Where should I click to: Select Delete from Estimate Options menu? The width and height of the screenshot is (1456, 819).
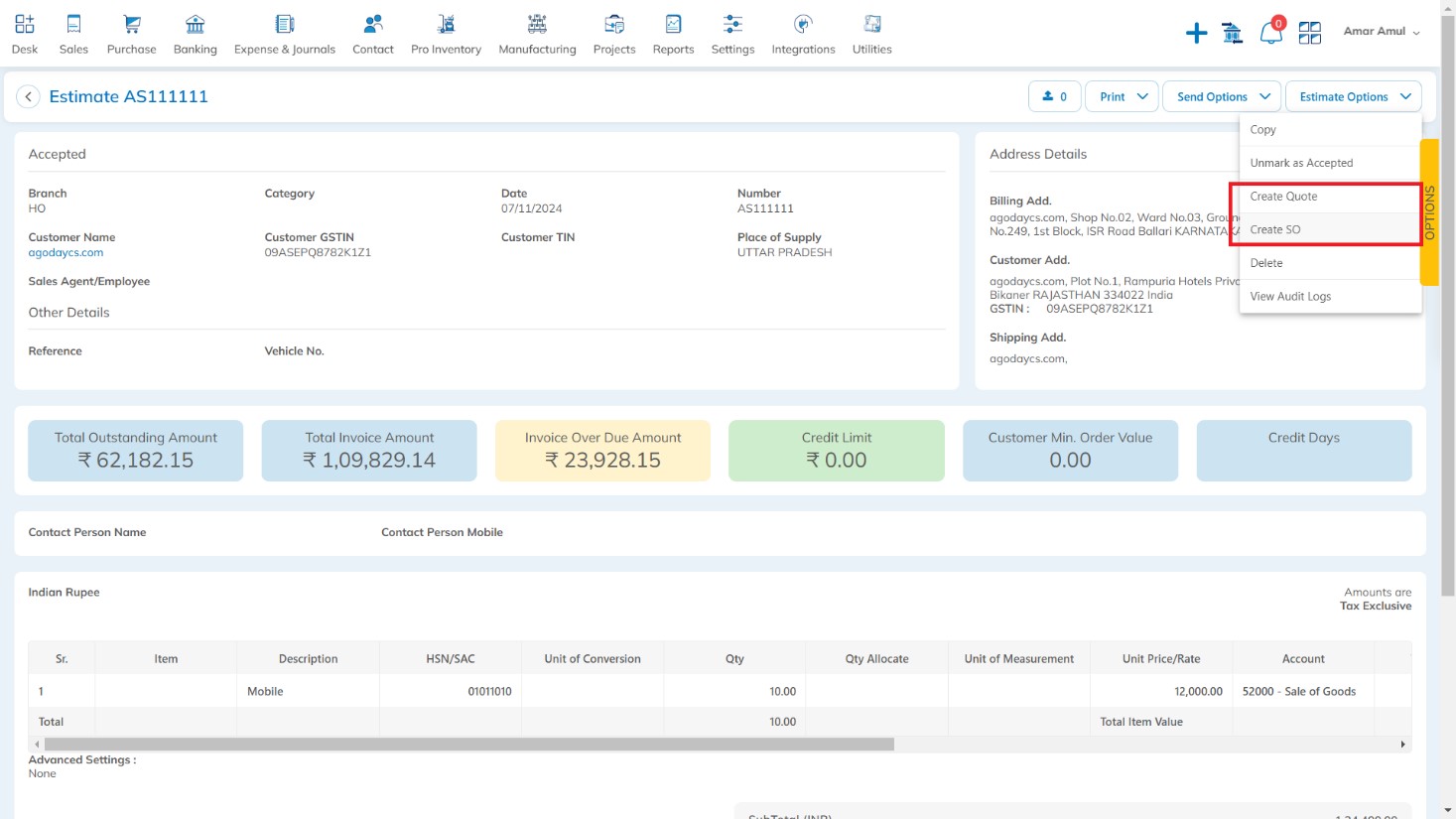click(1330, 263)
